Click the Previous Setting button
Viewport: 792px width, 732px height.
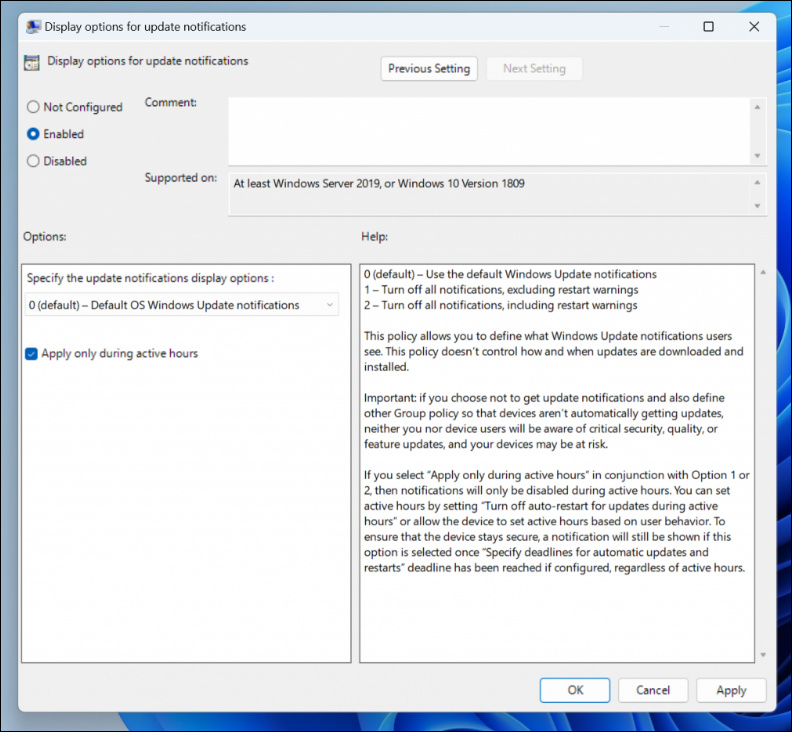tap(429, 69)
